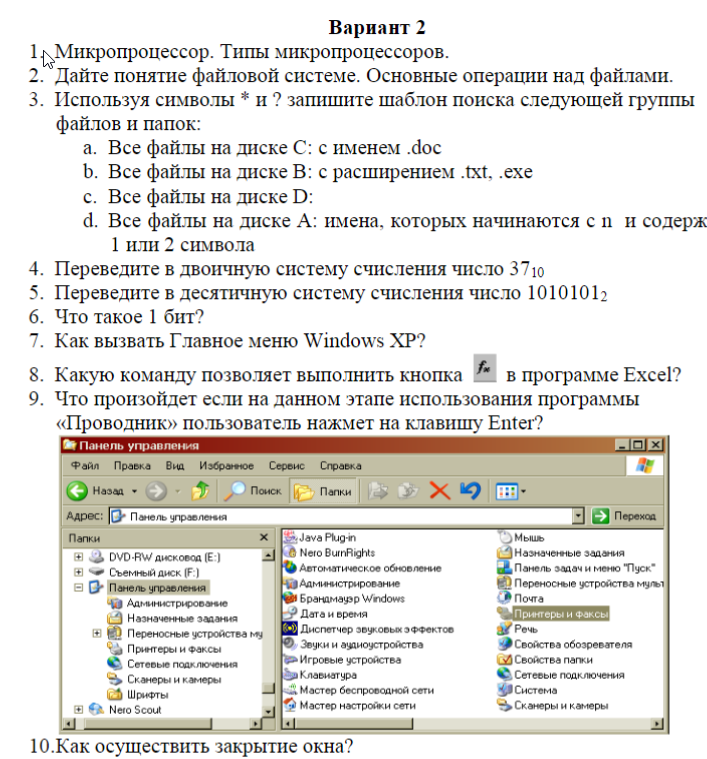The width and height of the screenshot is (707, 759).
Task: Select Клавиатура in the file list
Action: (x=327, y=675)
